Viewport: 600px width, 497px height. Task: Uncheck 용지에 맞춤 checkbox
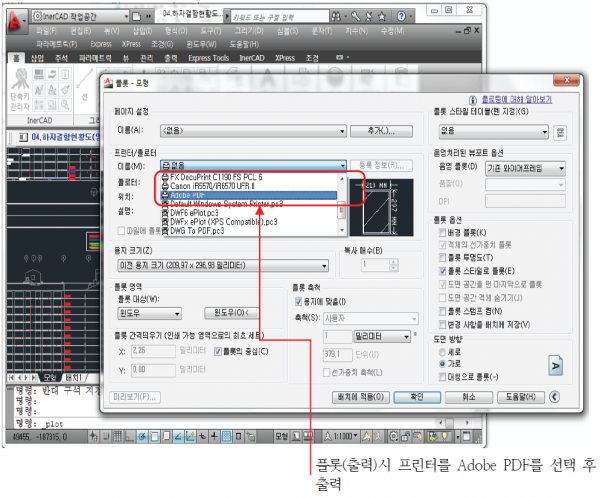(x=298, y=301)
